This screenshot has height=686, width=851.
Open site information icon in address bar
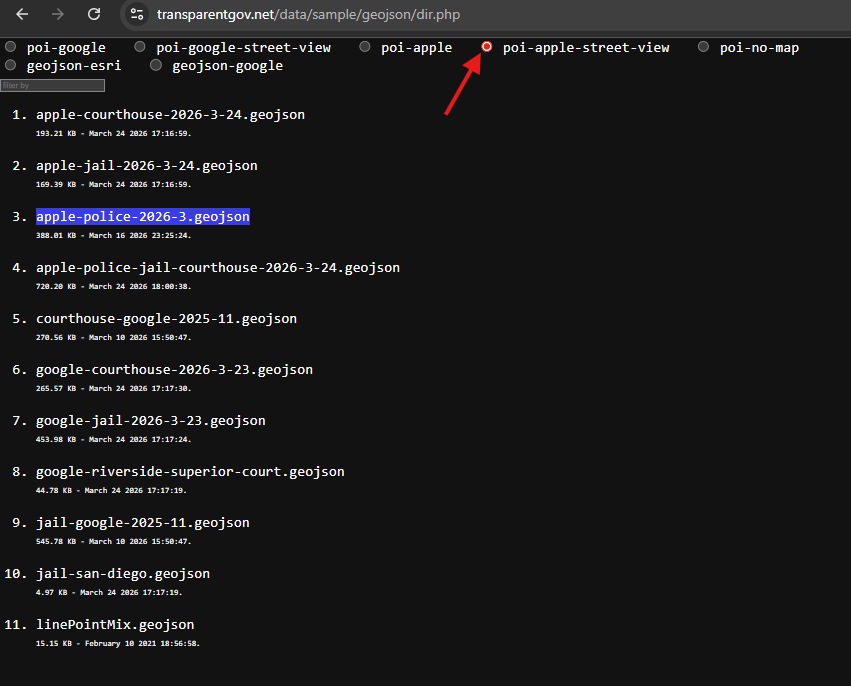click(x=139, y=15)
